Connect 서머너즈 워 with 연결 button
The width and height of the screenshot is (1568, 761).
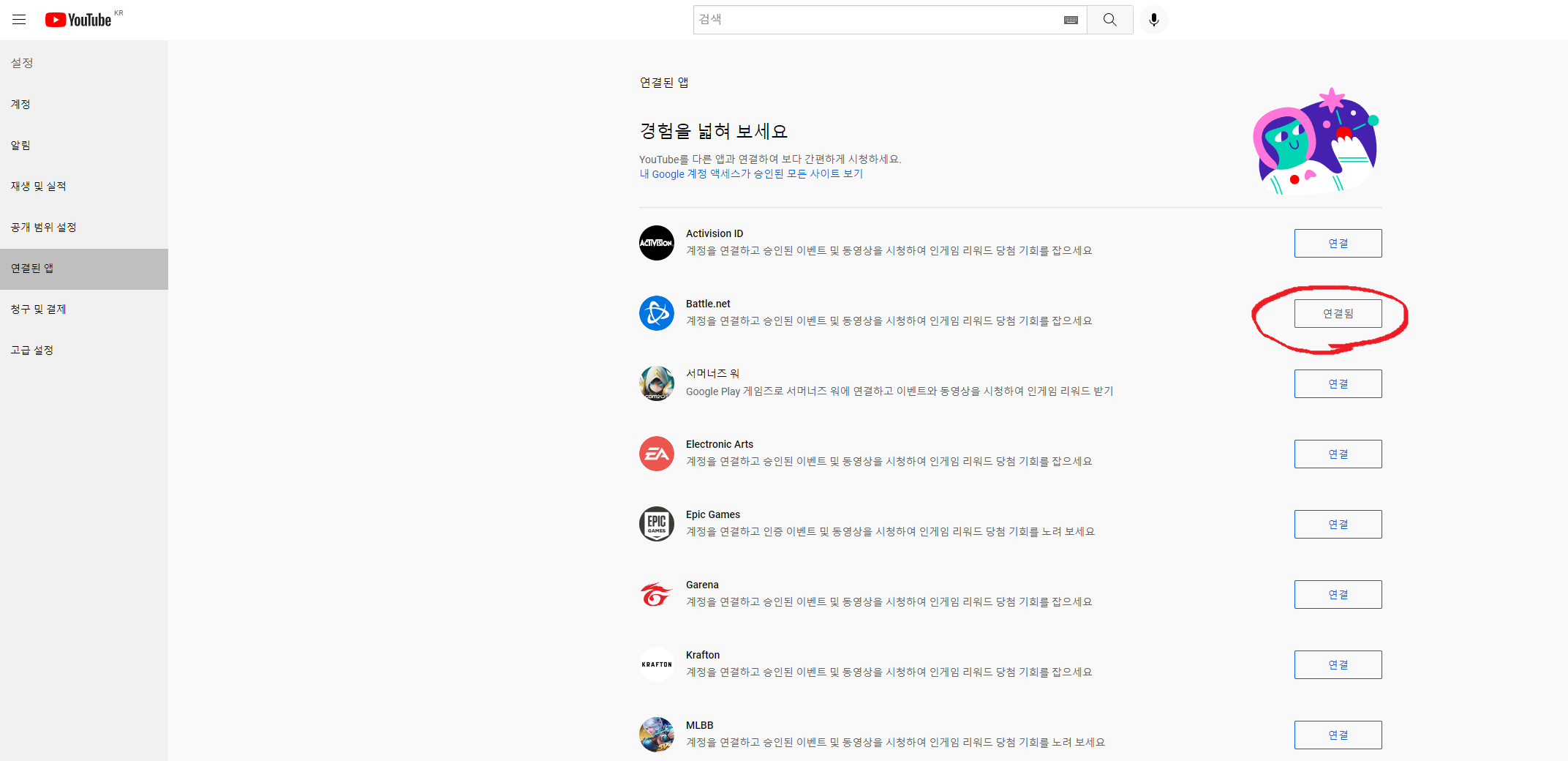click(1338, 383)
